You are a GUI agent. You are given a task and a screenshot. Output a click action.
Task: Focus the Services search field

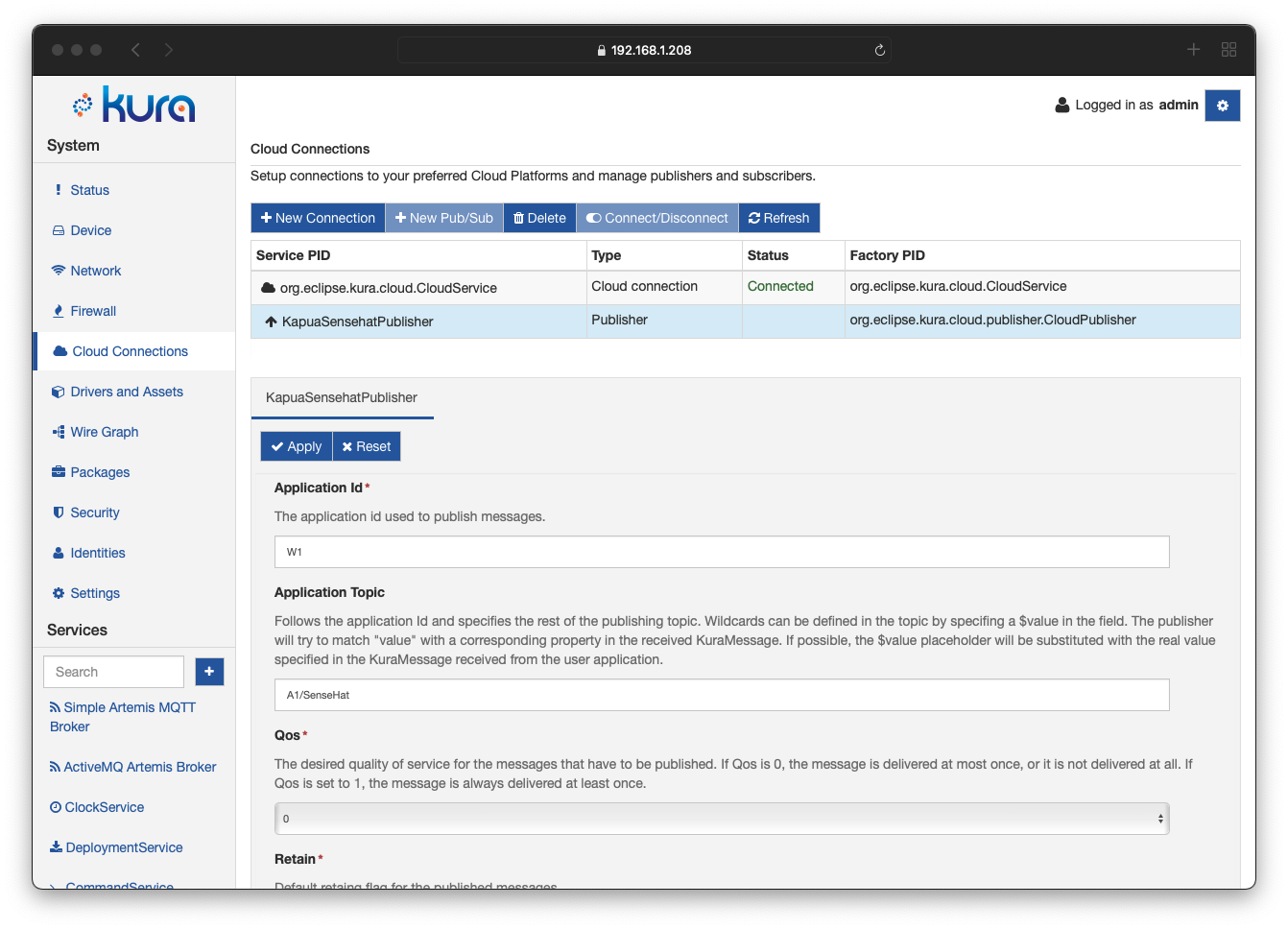[113, 672]
